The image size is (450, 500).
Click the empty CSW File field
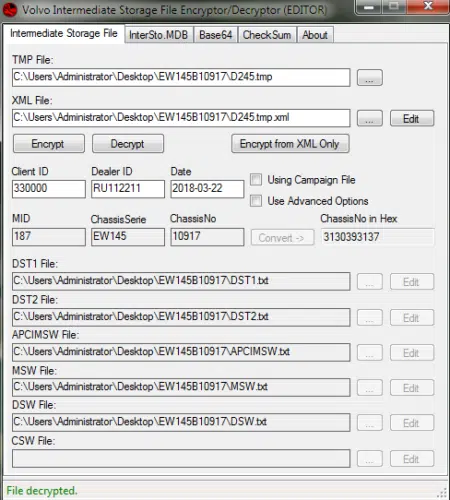pos(181,458)
